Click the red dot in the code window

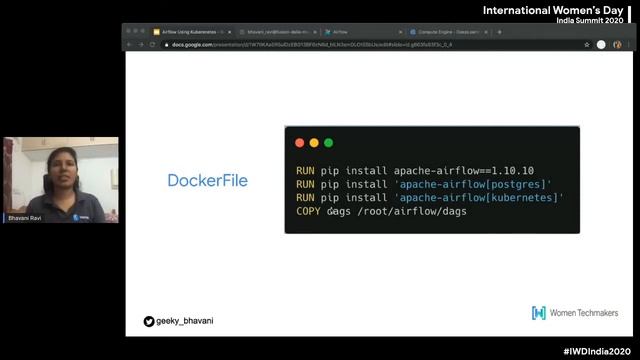300,143
